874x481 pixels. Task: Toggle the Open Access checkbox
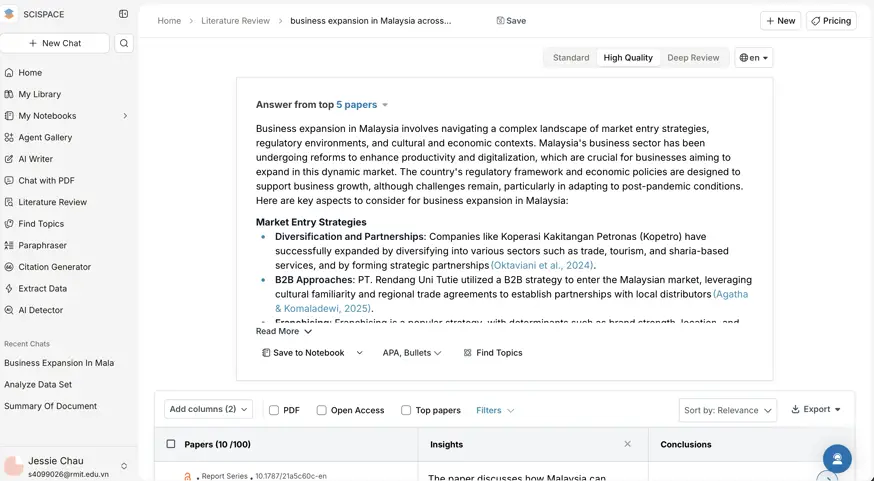click(x=322, y=410)
